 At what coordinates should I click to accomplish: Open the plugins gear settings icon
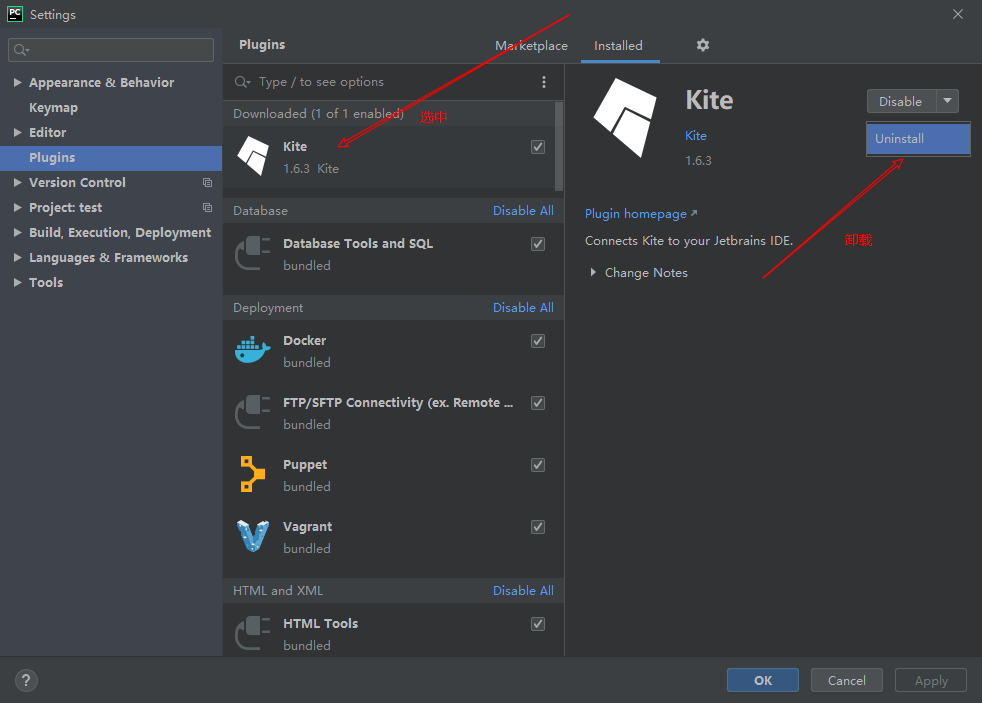[703, 45]
